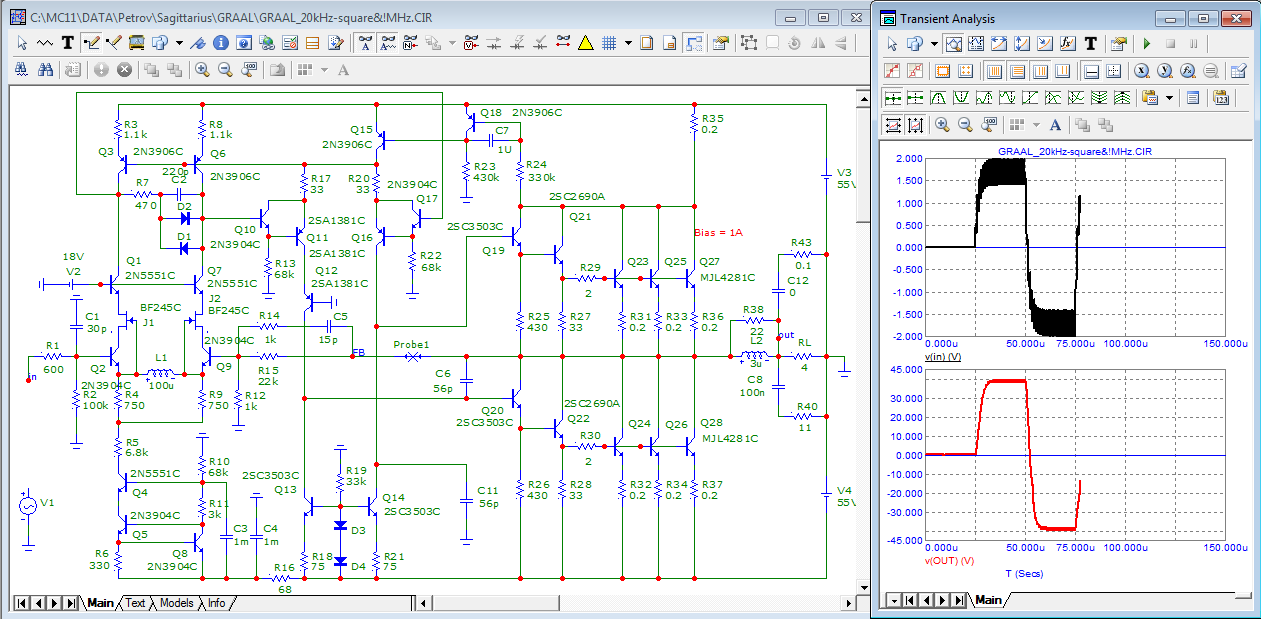Viewport: 1261px width, 619px height.
Task: Select the Peak cursor function icon
Action: tap(939, 98)
